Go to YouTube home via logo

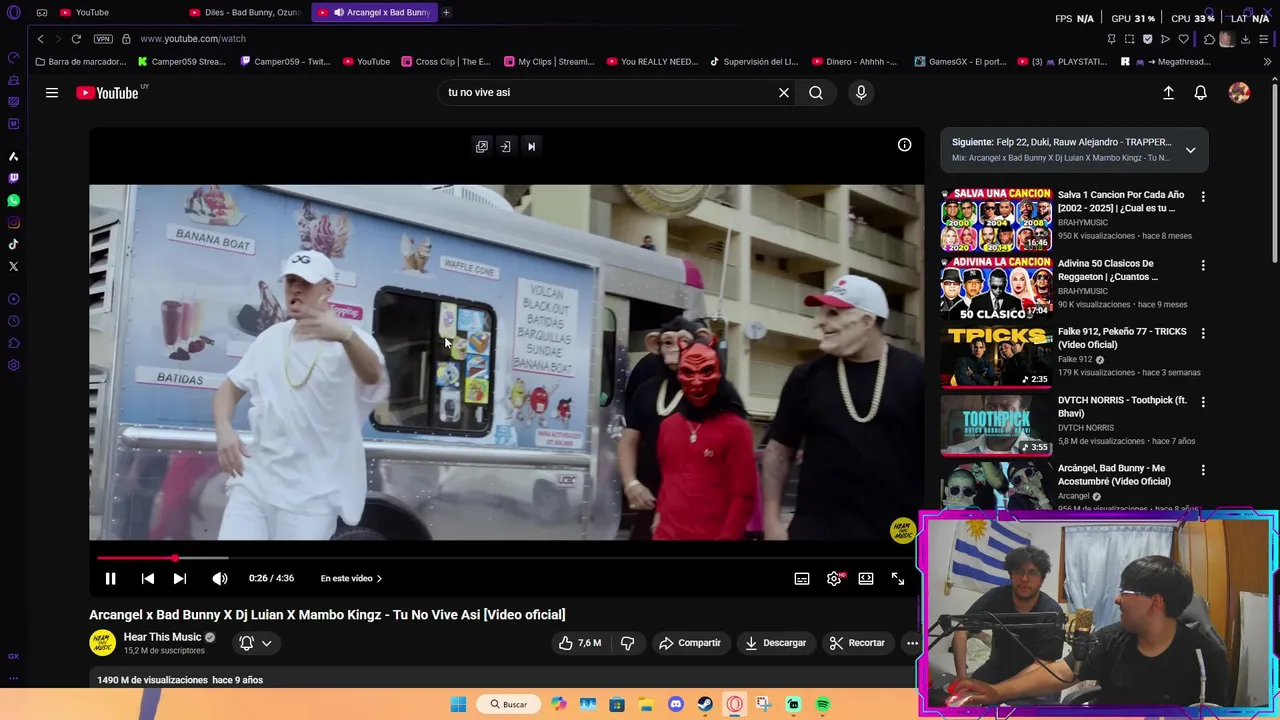pyautogui.click(x=107, y=93)
